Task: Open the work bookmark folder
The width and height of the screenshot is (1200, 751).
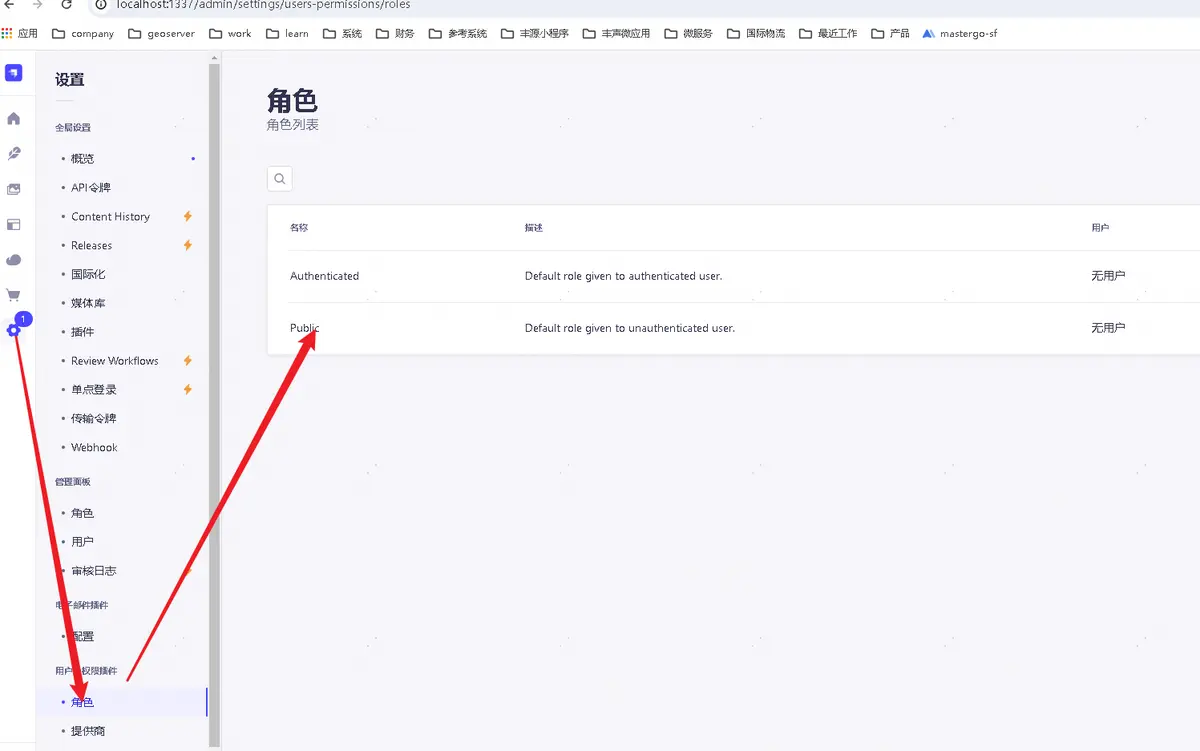Action: [231, 33]
